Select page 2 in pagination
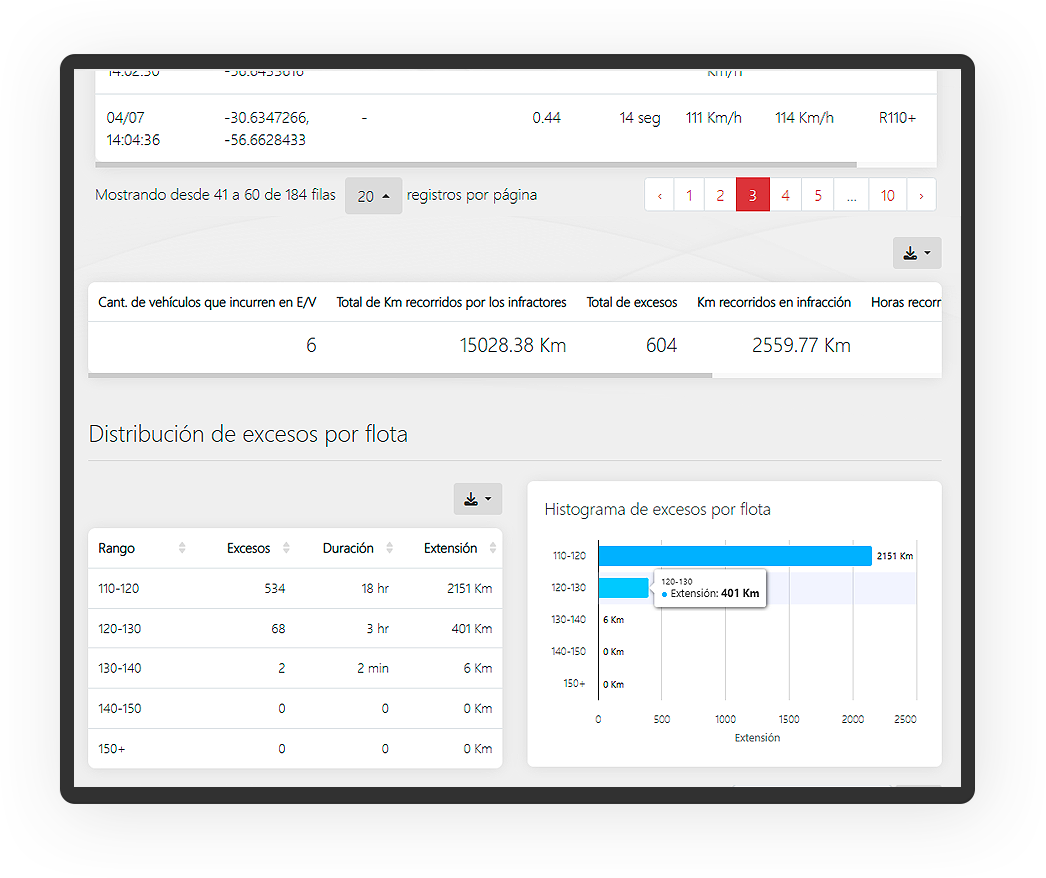Image resolution: width=1046 pixels, height=878 pixels. click(x=720, y=195)
